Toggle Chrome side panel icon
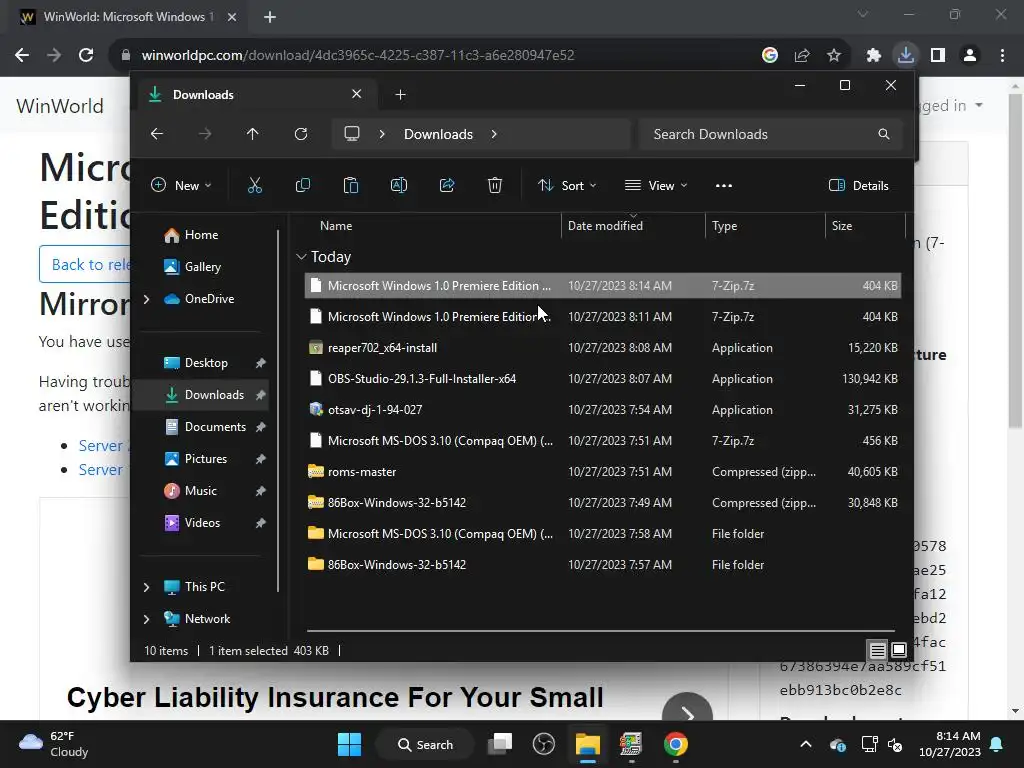1024x768 pixels. point(938,55)
